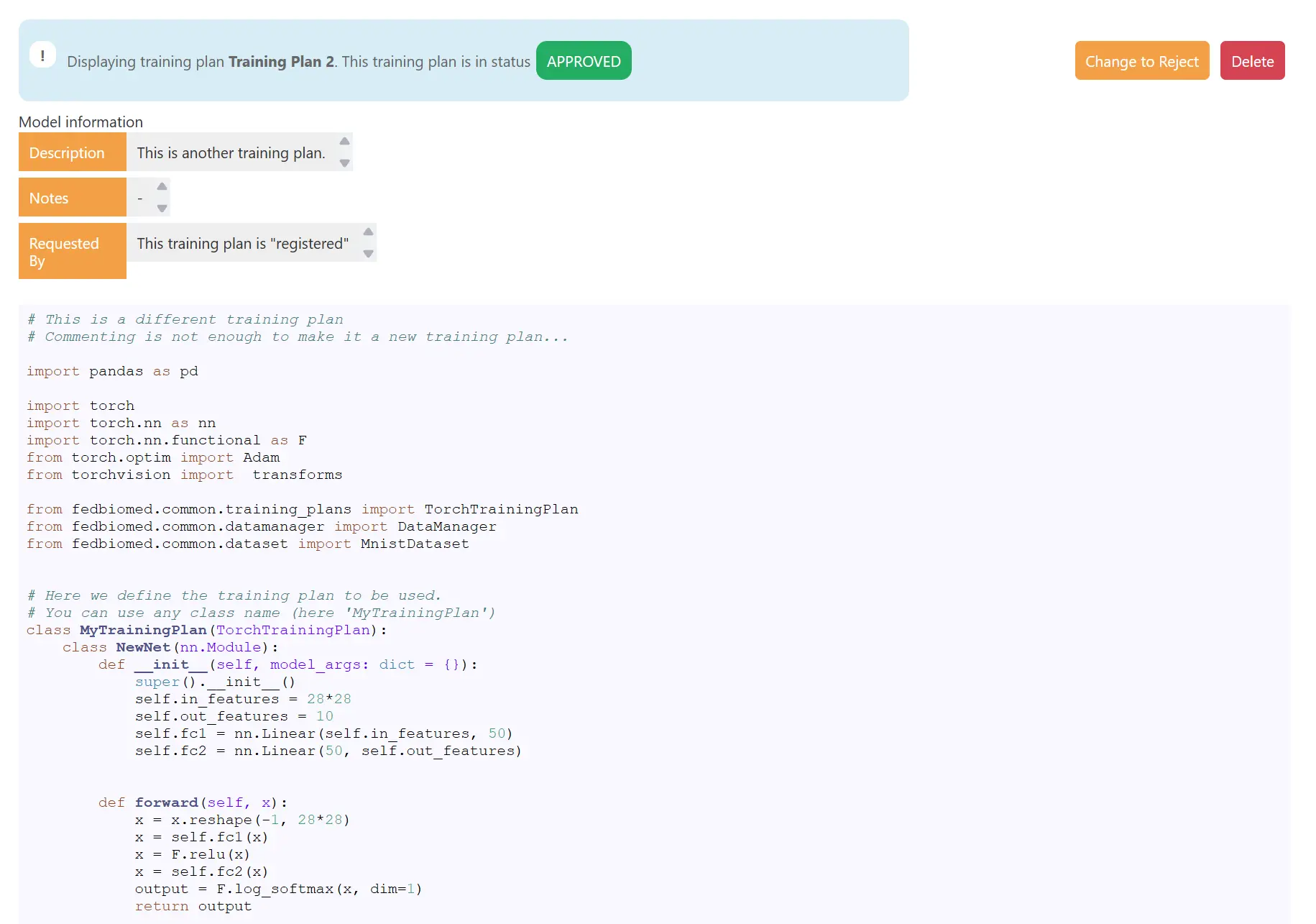Viewport: 1316px width, 924px height.
Task: Click the Change to Reject button
Action: pyautogui.click(x=1141, y=61)
